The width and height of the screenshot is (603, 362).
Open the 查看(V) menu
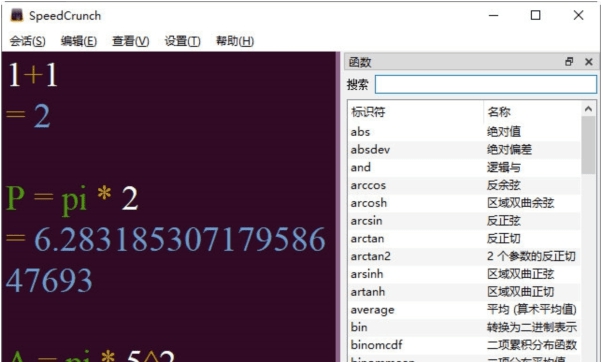pos(130,41)
